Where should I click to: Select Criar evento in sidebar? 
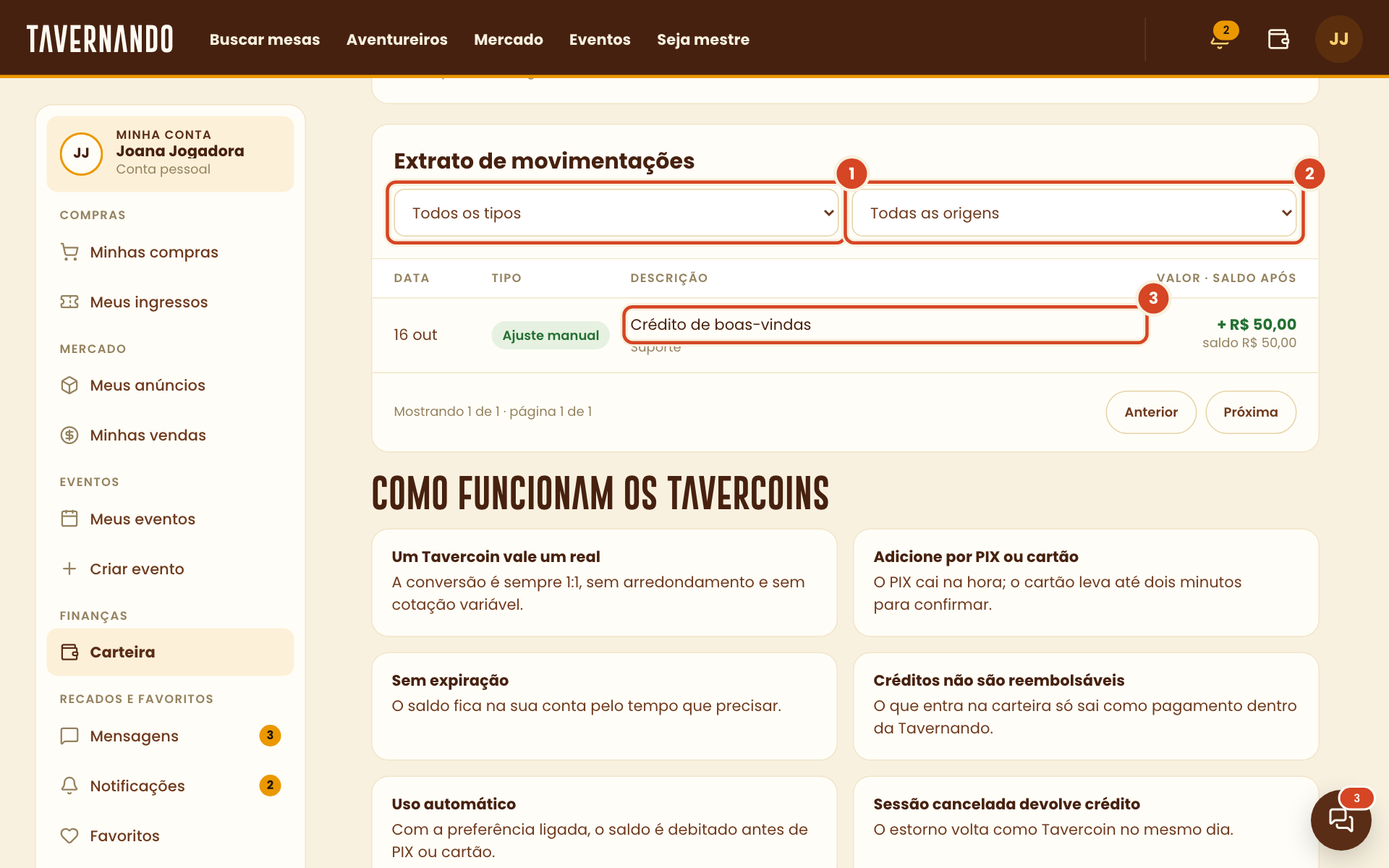(171, 569)
